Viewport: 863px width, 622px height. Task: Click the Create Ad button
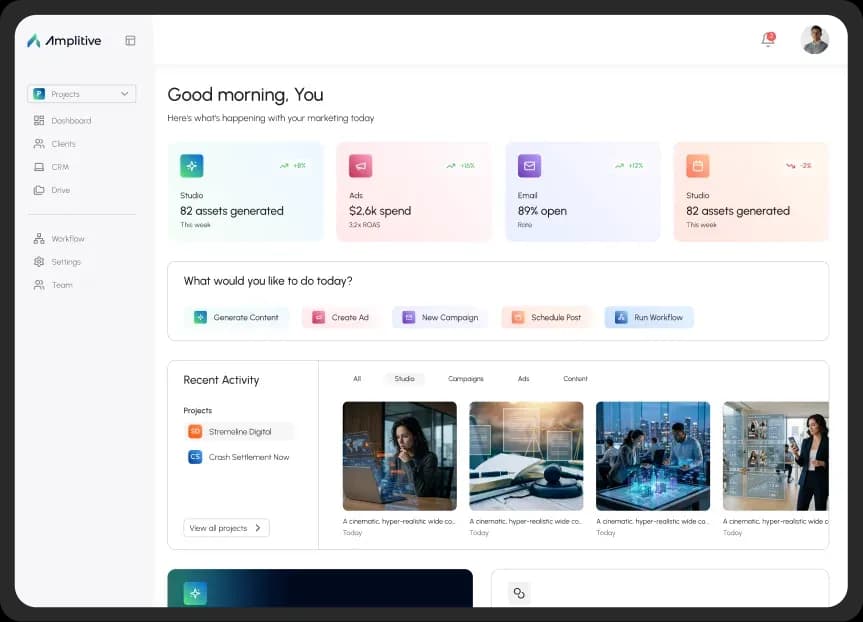click(341, 317)
